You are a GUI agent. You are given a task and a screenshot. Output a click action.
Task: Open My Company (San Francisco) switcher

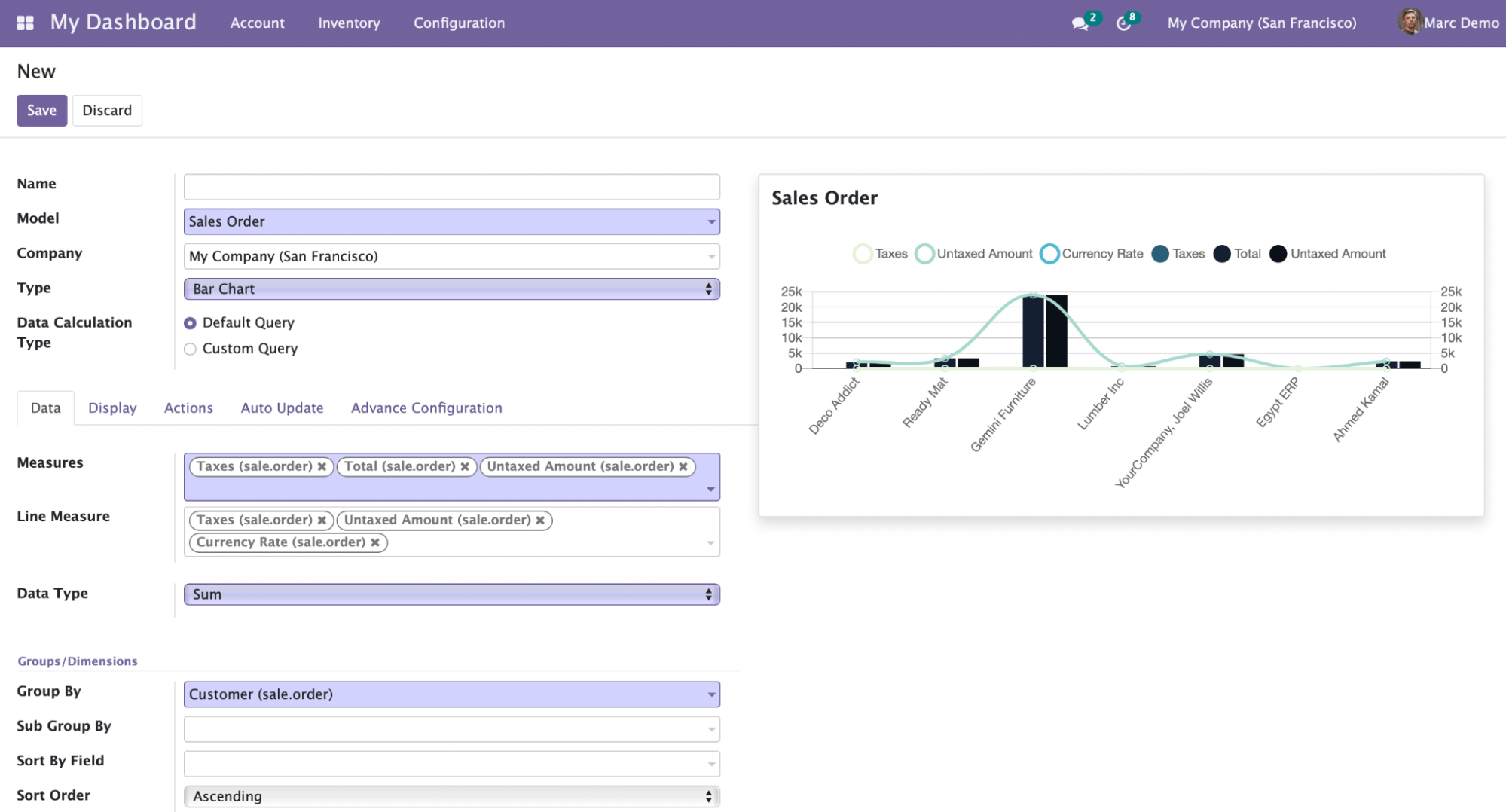click(1262, 23)
